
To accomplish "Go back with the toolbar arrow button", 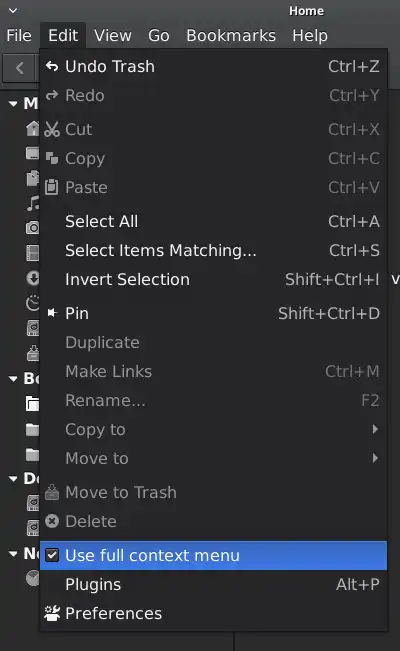I will pyautogui.click(x=20, y=68).
